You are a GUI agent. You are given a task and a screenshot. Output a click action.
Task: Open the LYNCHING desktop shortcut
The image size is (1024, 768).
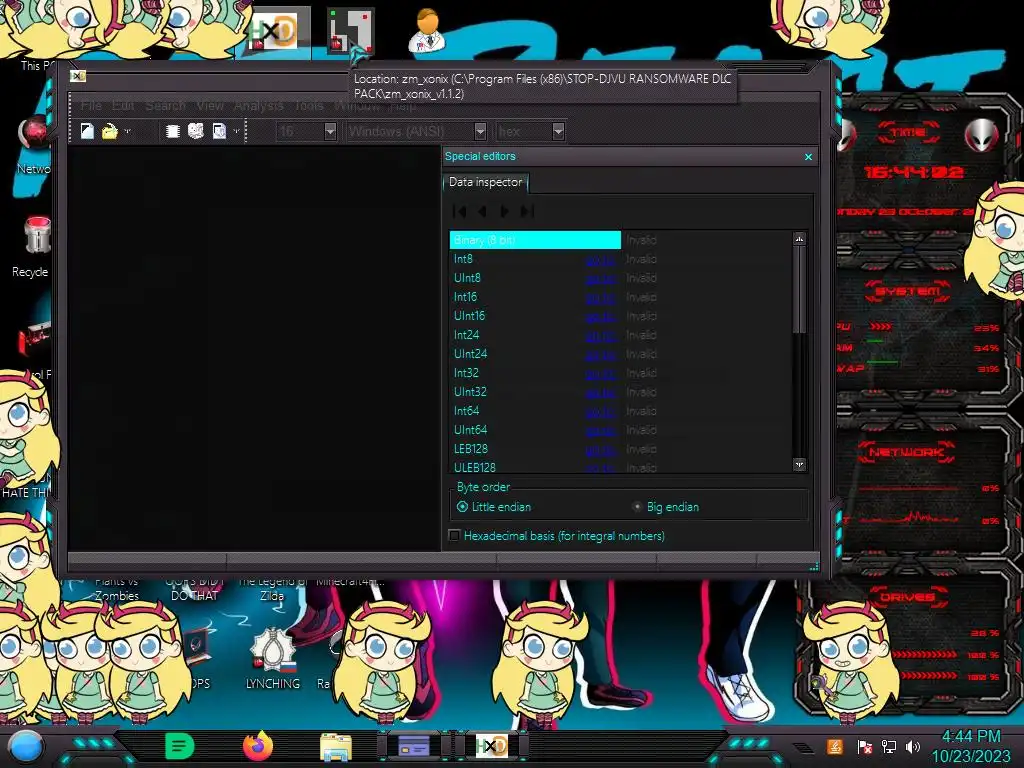pos(272,658)
